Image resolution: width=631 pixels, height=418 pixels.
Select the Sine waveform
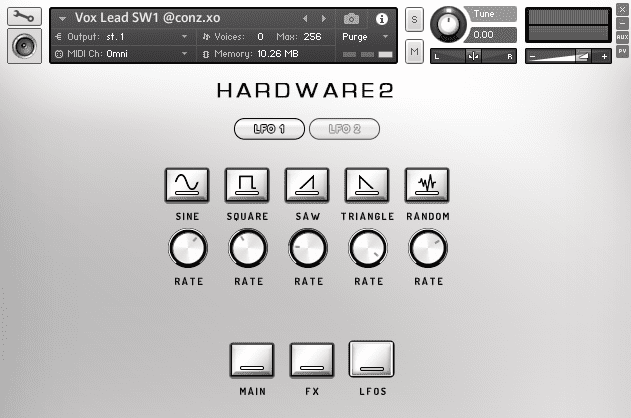tap(187, 185)
